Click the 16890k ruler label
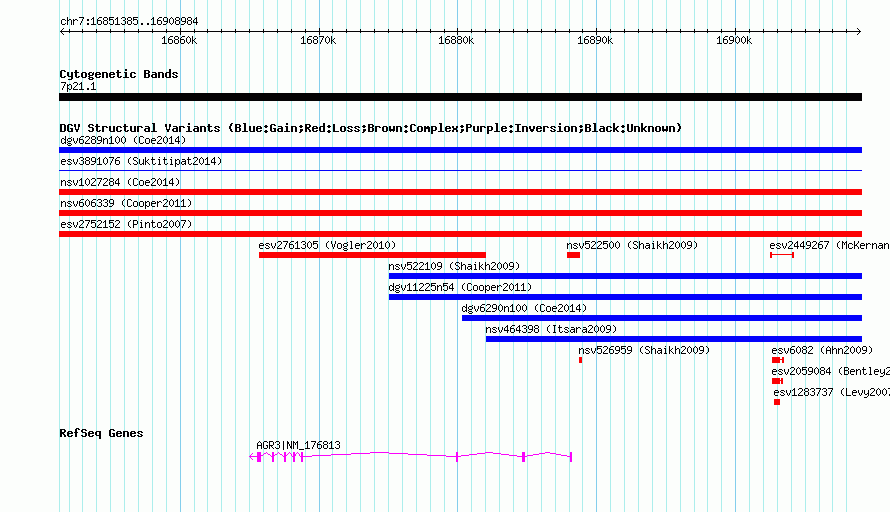890x512 pixels. click(595, 40)
